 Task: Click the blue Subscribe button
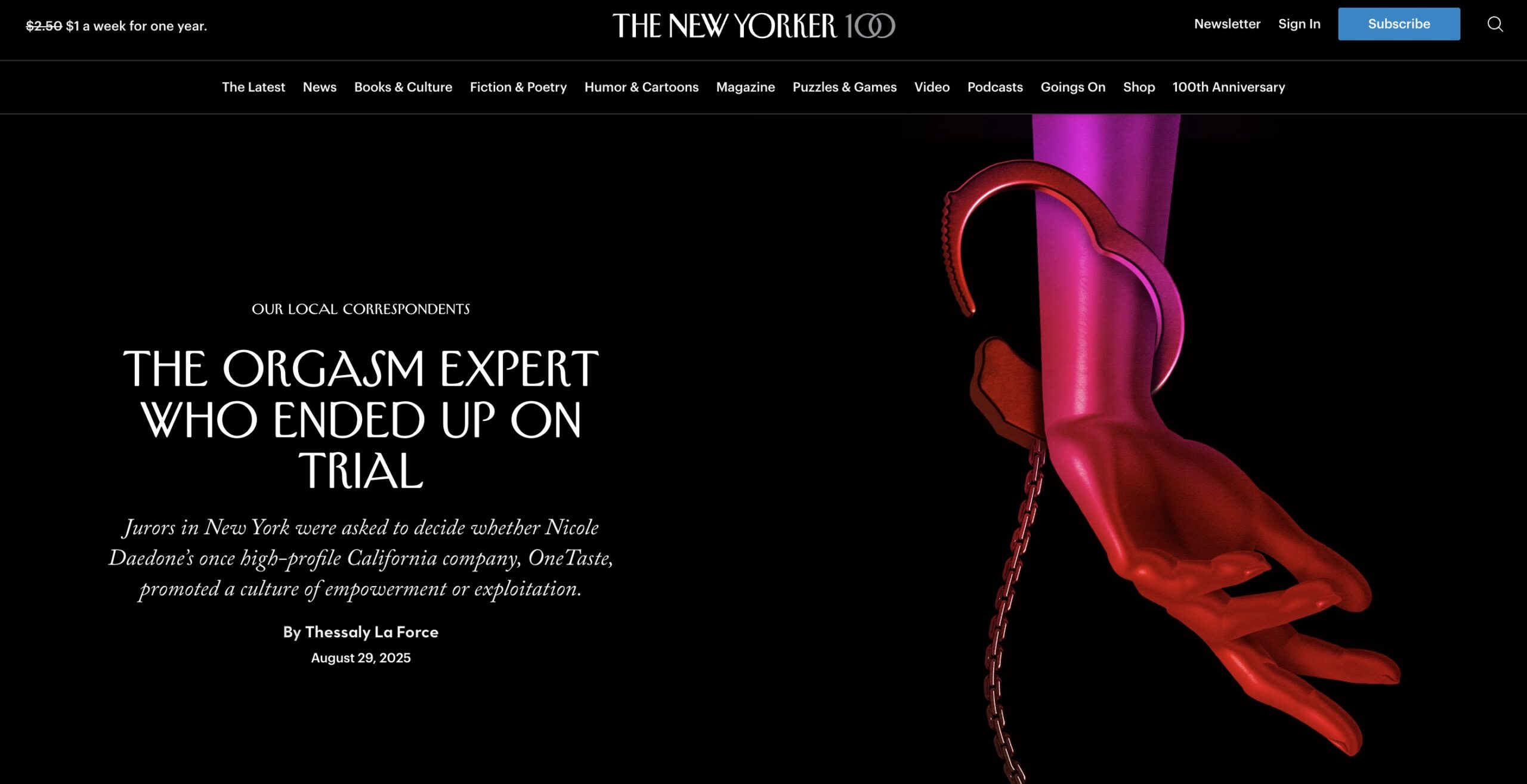(1399, 24)
